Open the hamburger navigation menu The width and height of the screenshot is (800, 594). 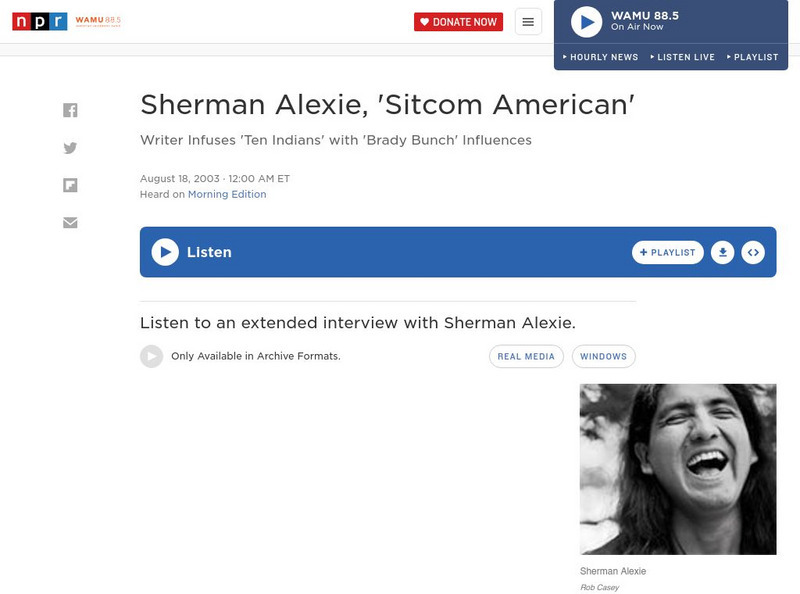pyautogui.click(x=527, y=20)
